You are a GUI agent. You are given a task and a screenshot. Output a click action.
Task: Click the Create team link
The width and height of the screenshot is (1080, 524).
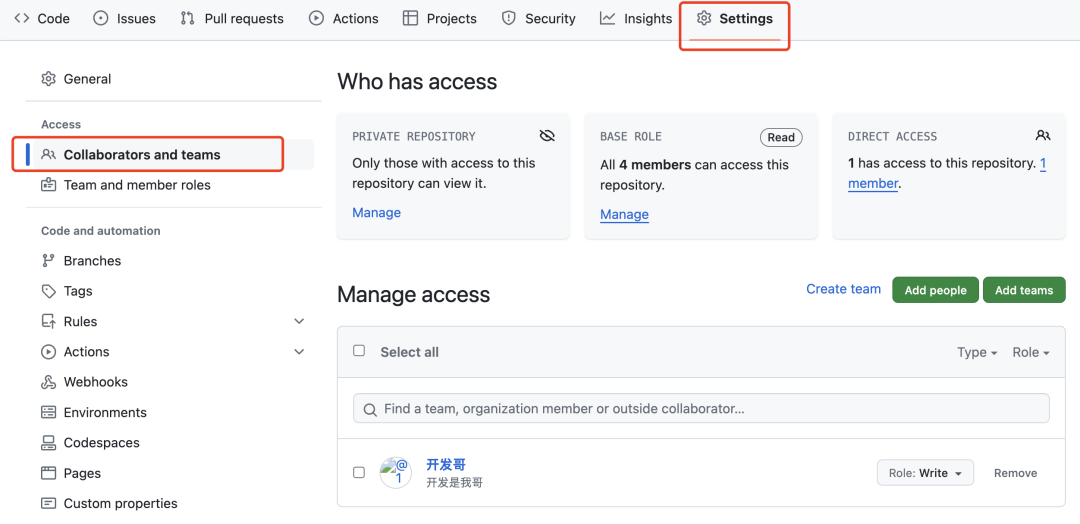click(x=844, y=289)
